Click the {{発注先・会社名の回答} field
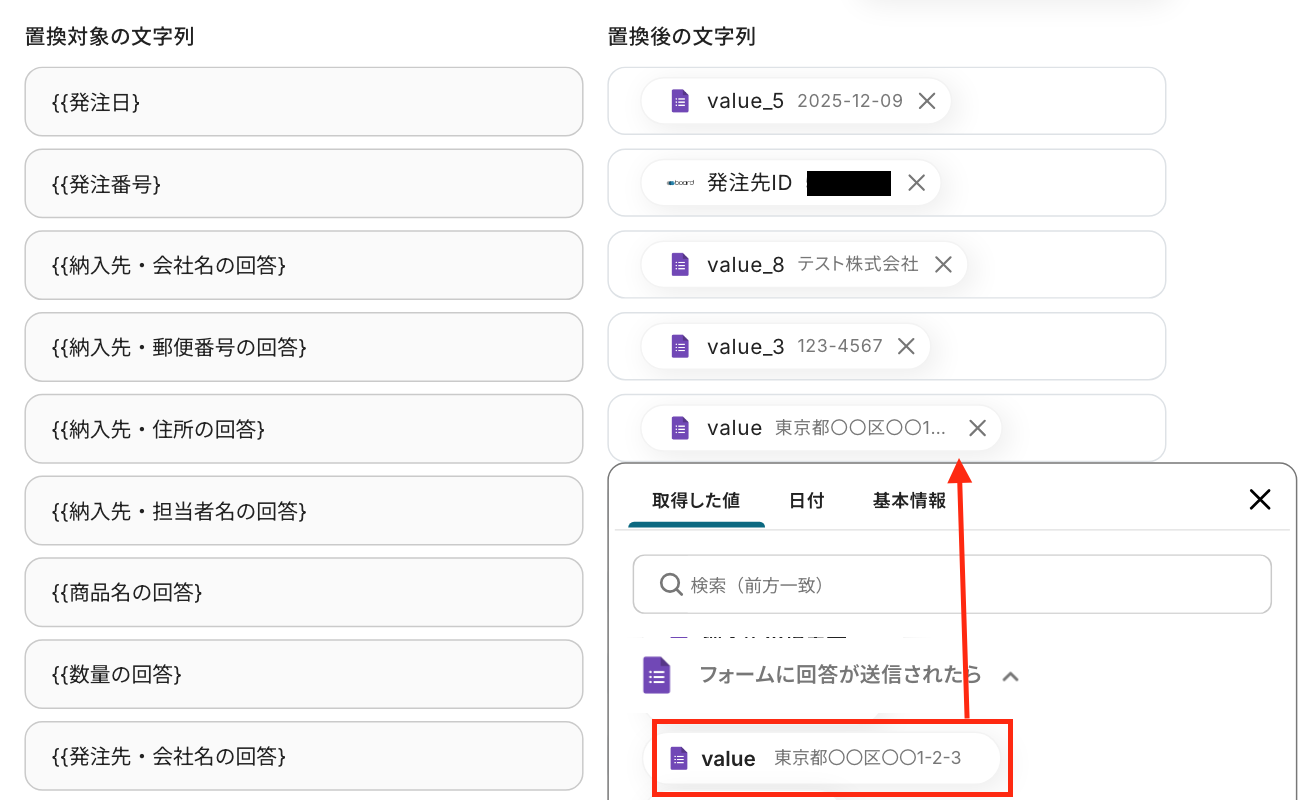The width and height of the screenshot is (1310, 800). click(x=304, y=756)
